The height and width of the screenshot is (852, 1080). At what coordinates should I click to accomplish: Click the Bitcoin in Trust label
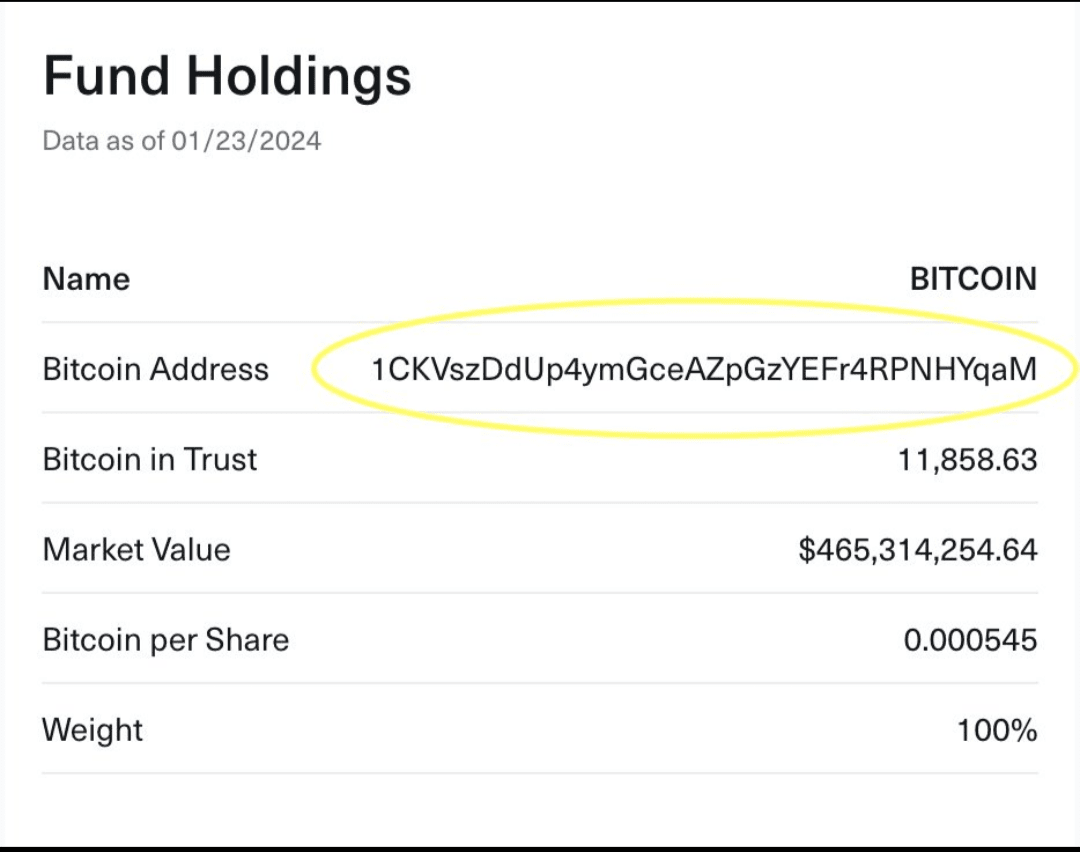pos(149,459)
